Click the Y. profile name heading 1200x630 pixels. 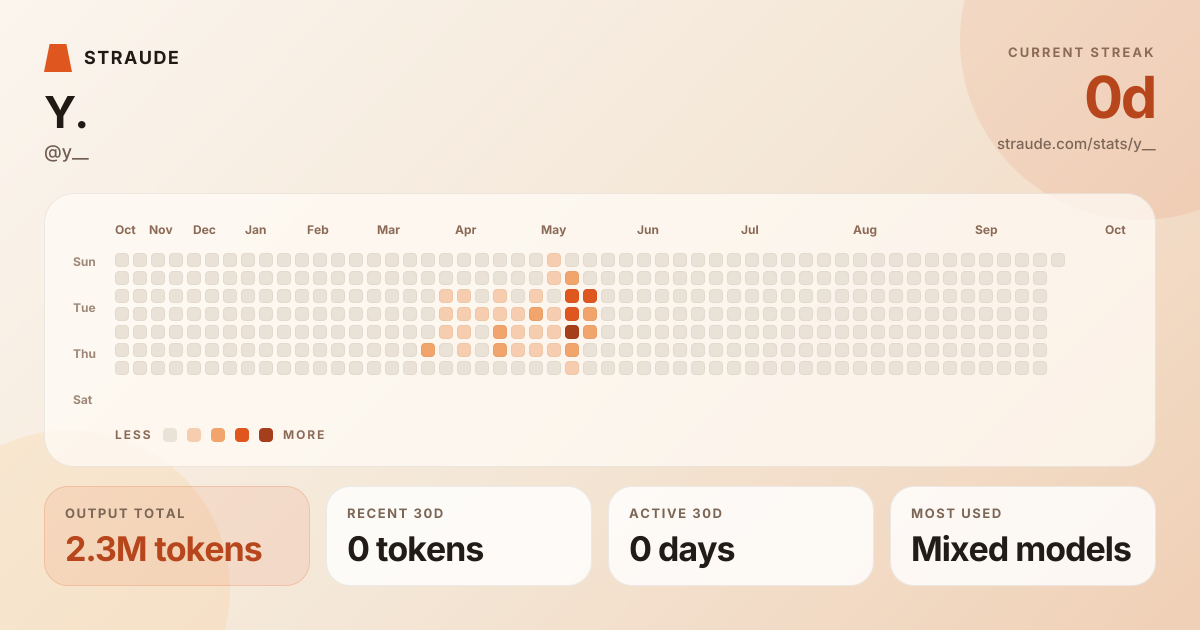(66, 113)
